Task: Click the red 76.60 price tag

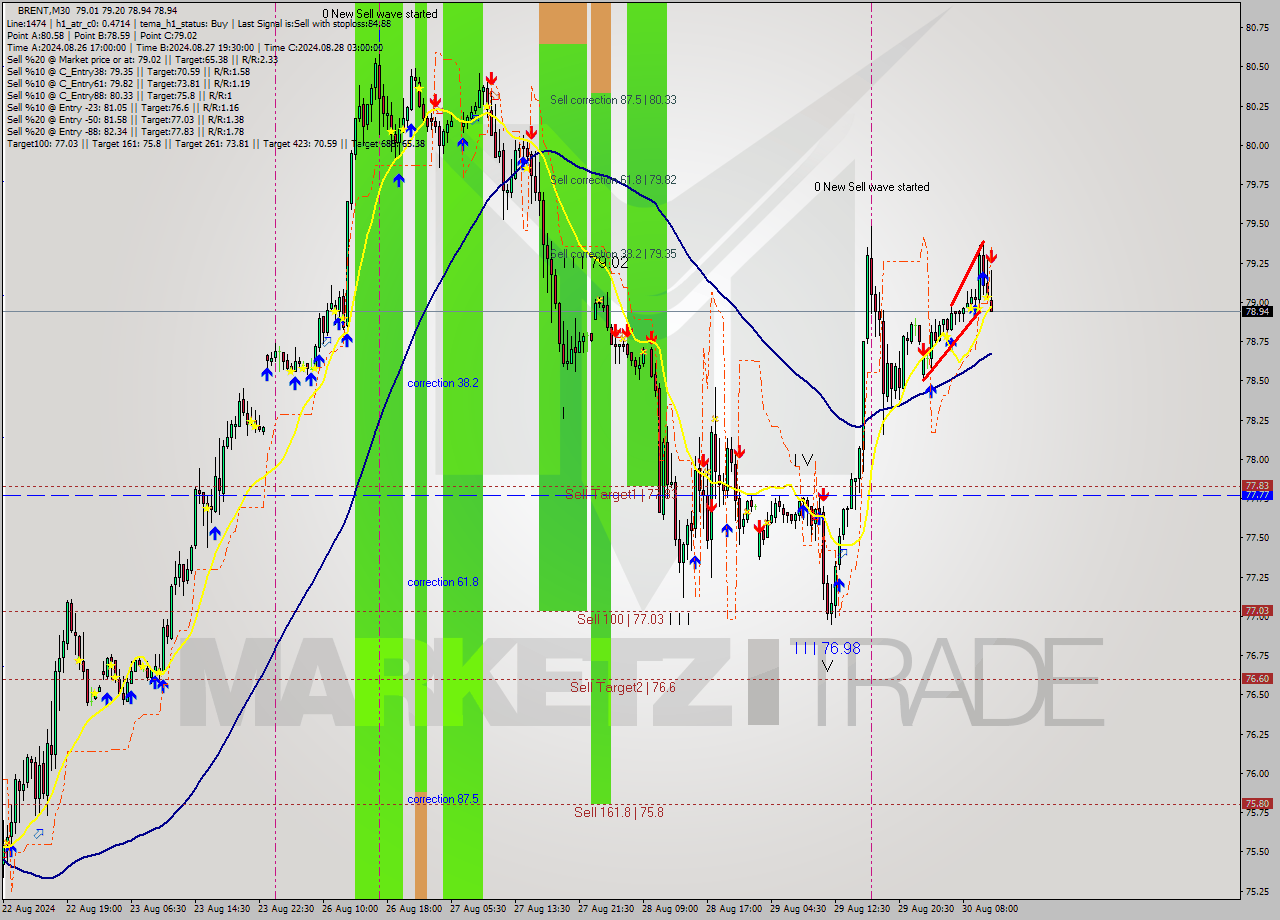Action: (1257, 679)
